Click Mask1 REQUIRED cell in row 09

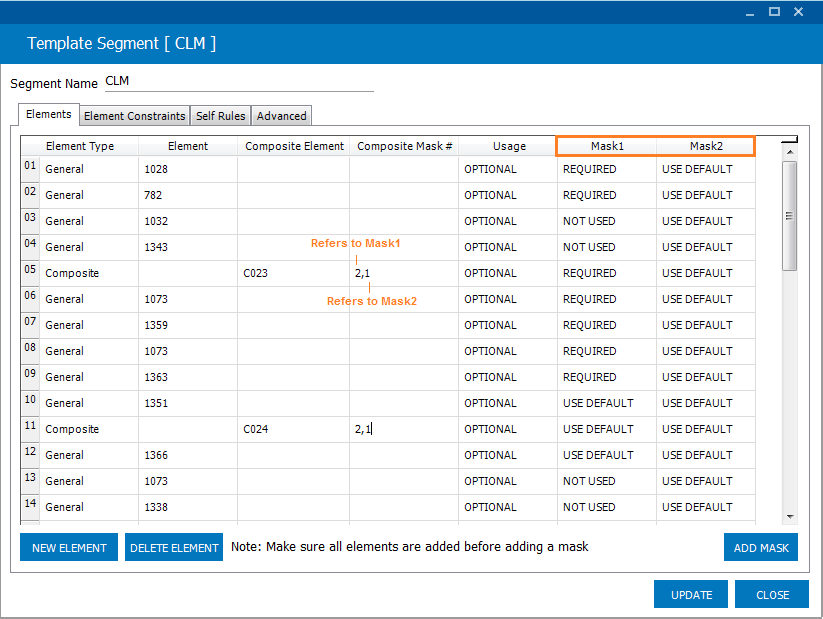pos(607,377)
